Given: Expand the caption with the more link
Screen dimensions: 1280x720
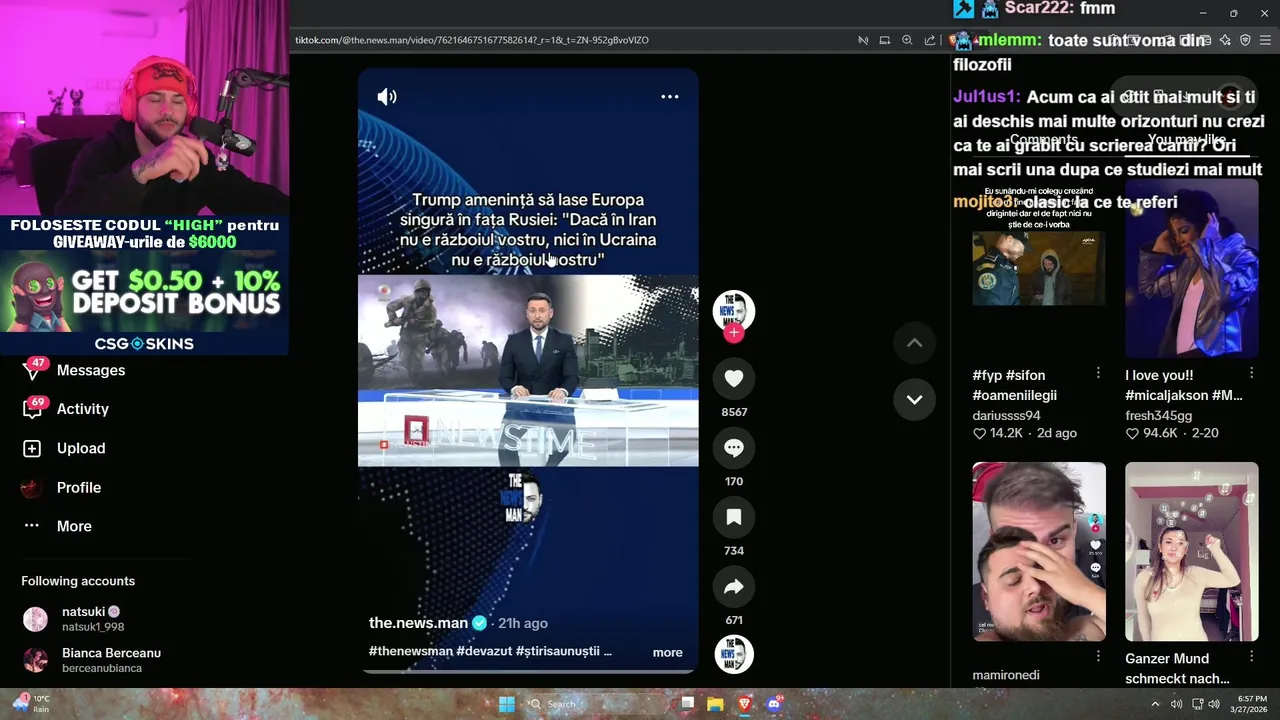Looking at the screenshot, I should 667,652.
